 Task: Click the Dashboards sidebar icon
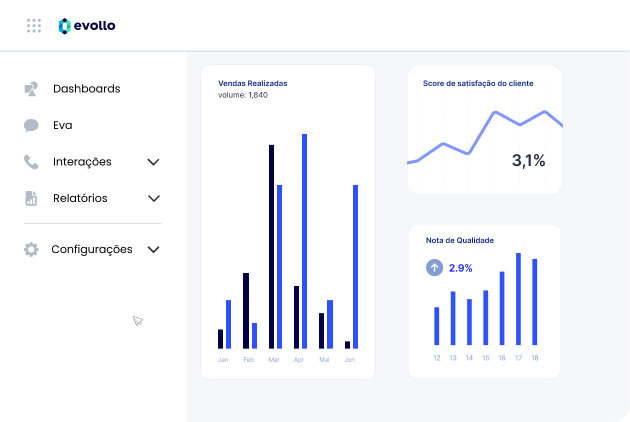pos(31,89)
